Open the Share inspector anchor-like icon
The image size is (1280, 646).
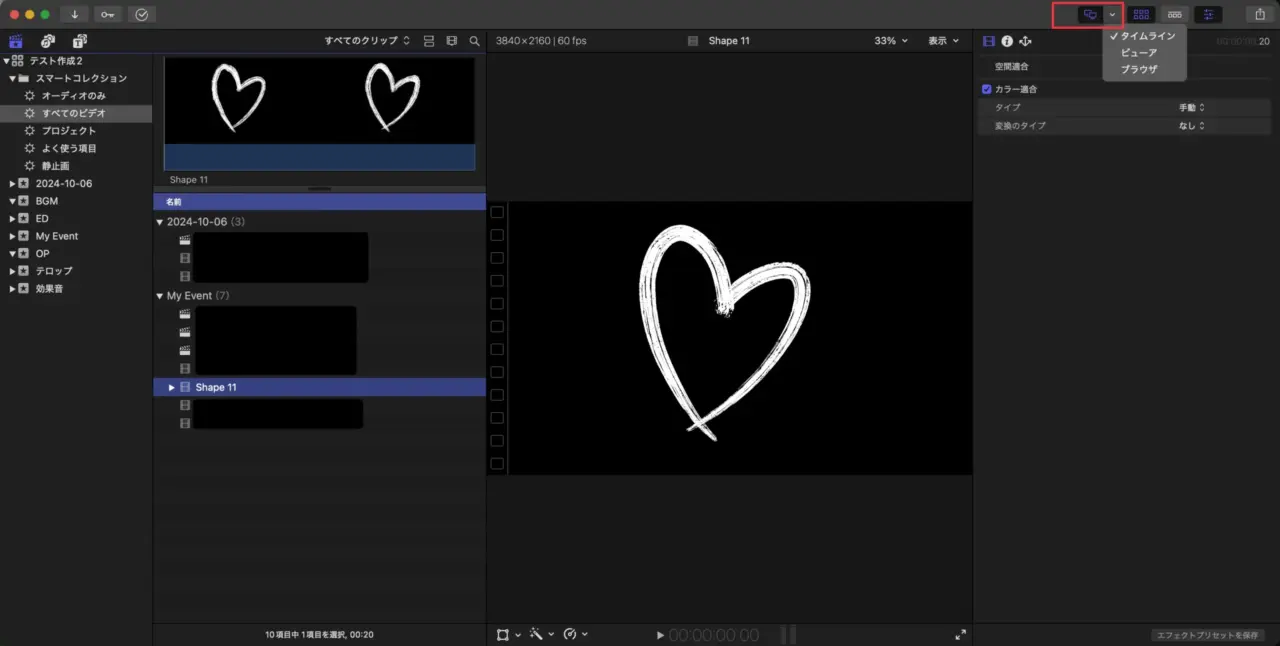point(1025,41)
